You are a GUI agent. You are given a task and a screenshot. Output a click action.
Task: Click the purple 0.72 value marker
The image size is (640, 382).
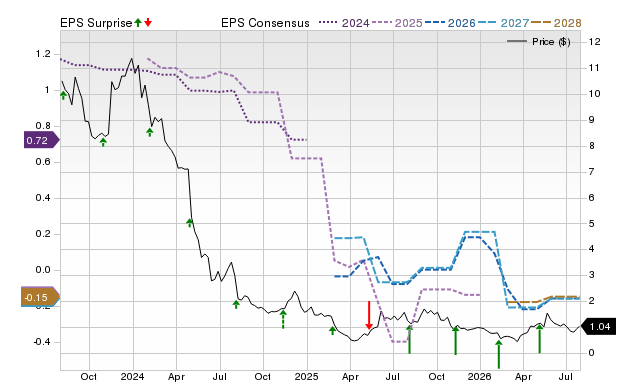[41, 140]
